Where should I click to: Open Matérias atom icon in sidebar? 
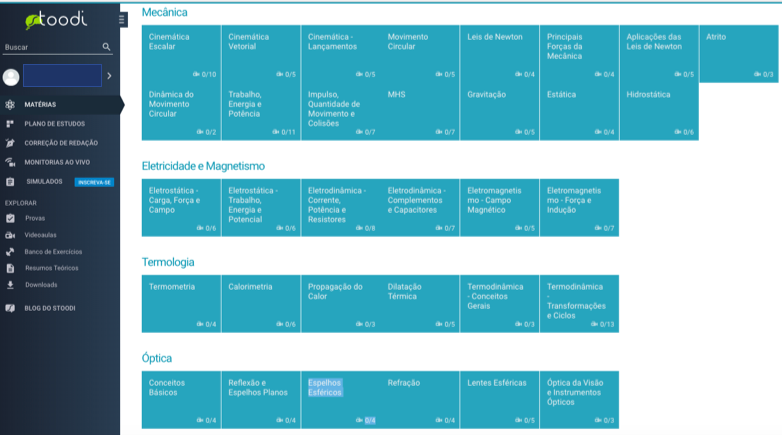(10, 105)
